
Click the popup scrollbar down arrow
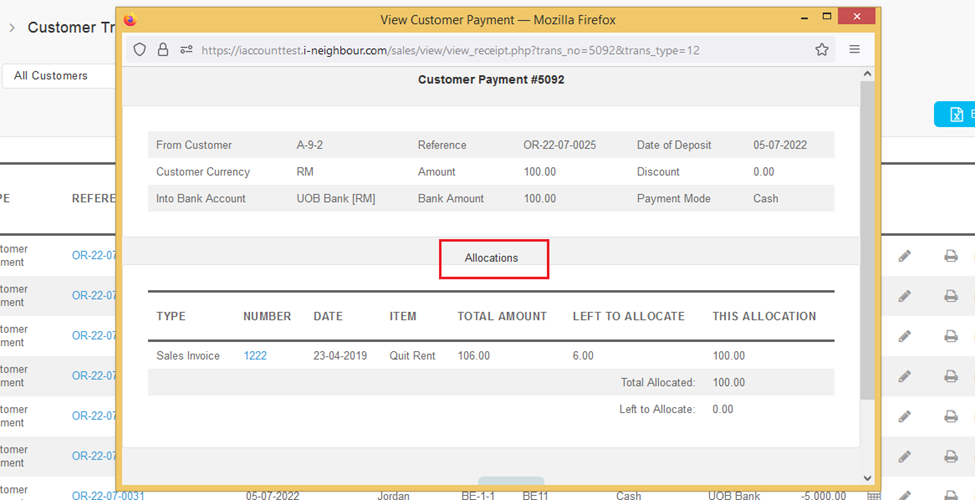[x=867, y=479]
